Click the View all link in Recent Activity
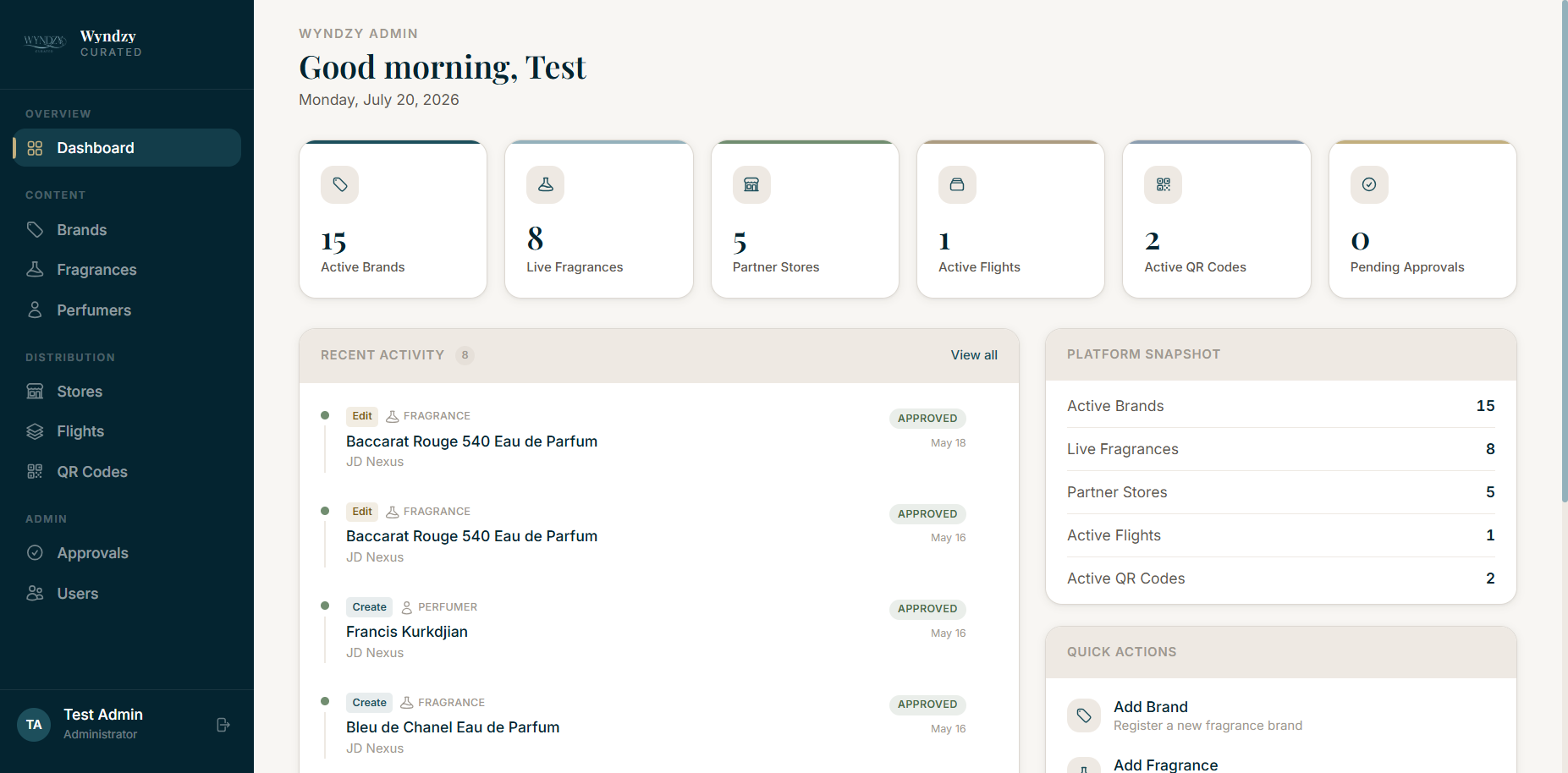 [x=974, y=355]
